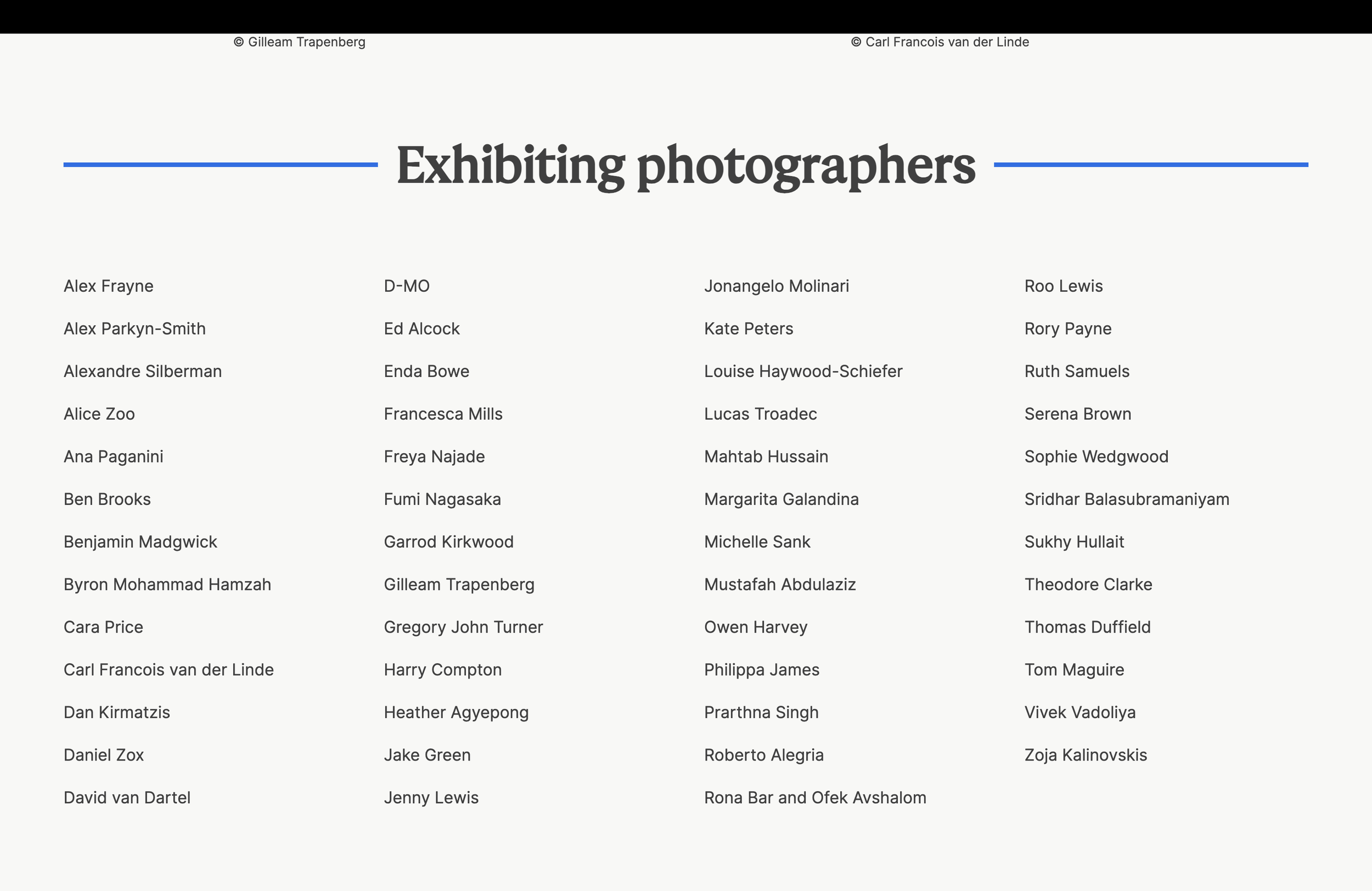Screen dimensions: 1372x891
Task: Click Jonangelo Molinari
Action: coord(777,286)
